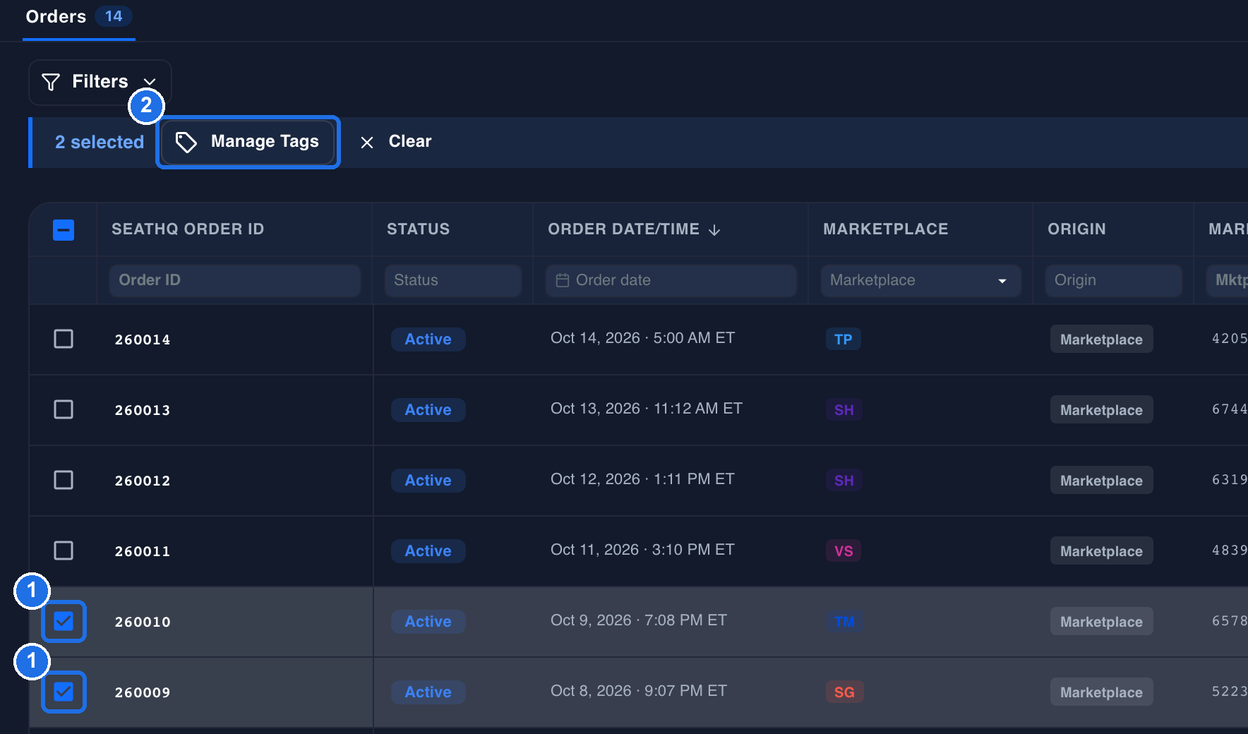Open the Orders tab
The width and height of the screenshot is (1248, 734).
[78, 17]
